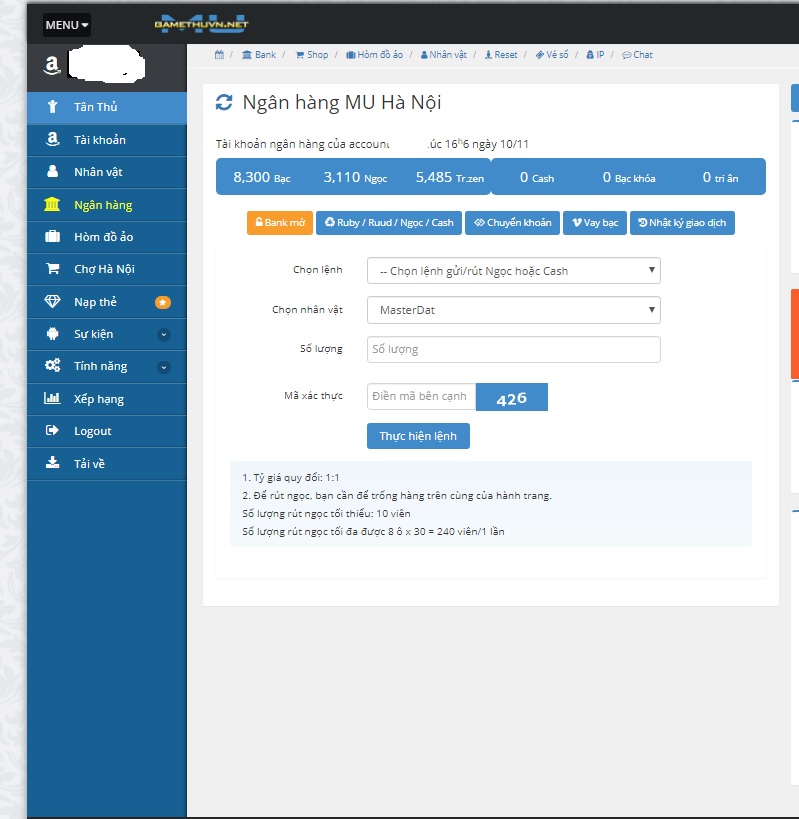
Task: Toggle the Bank mở lock button
Action: point(280,223)
